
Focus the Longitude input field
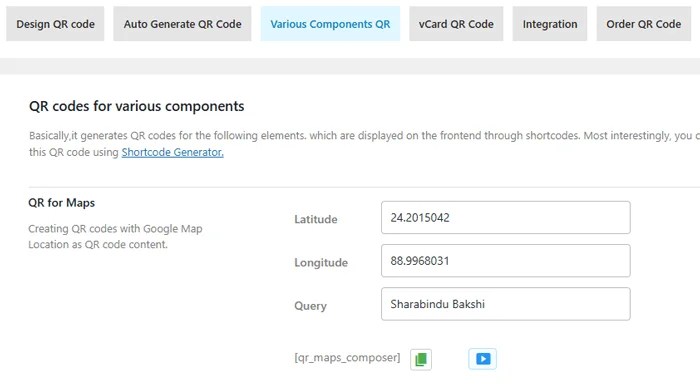coord(506,261)
